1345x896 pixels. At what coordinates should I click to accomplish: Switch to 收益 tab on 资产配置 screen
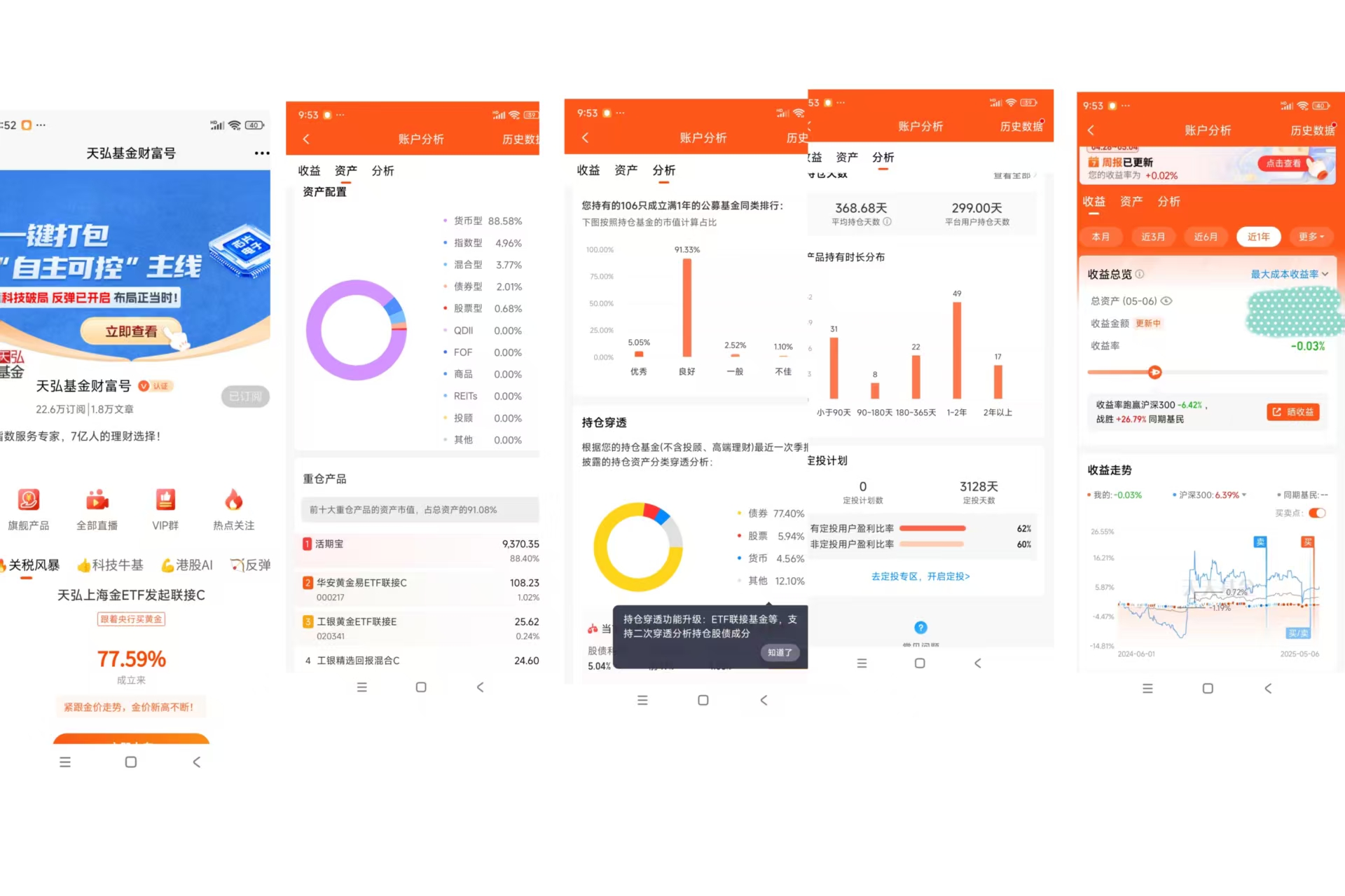309,170
